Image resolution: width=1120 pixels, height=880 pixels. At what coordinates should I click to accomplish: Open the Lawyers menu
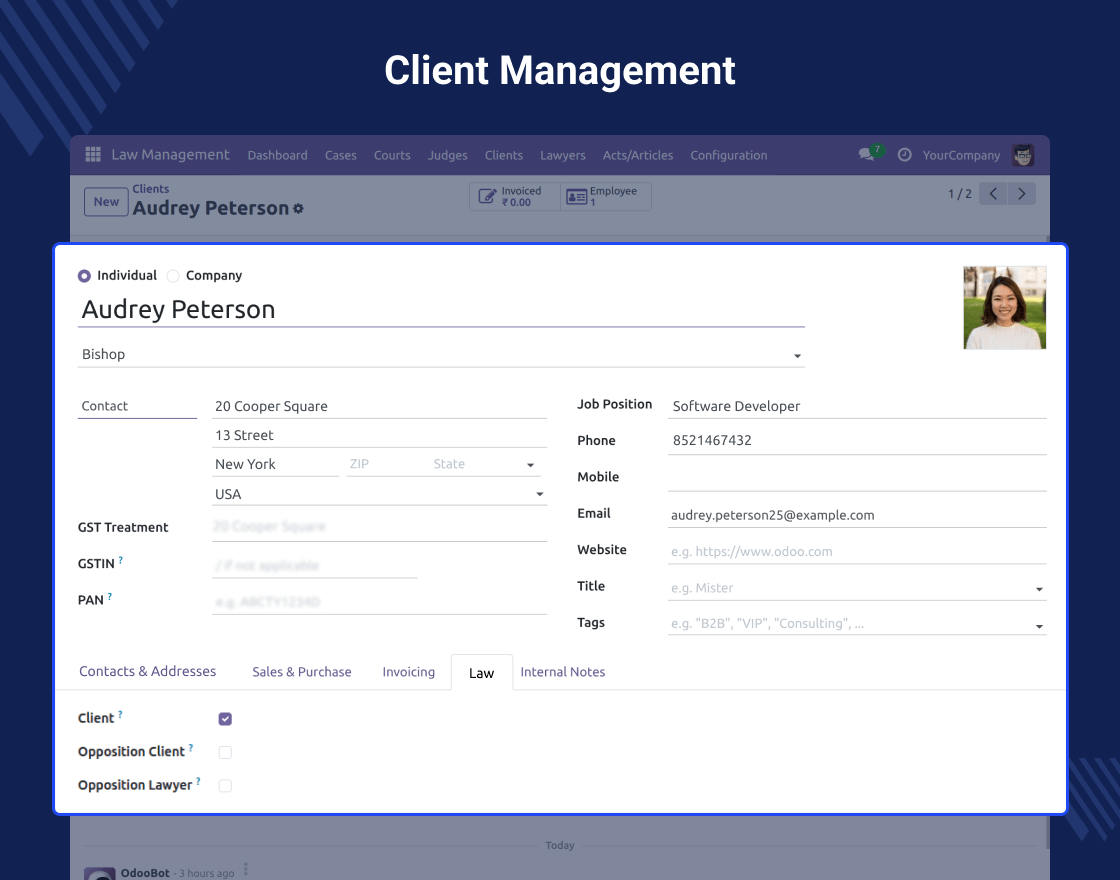[x=563, y=155]
